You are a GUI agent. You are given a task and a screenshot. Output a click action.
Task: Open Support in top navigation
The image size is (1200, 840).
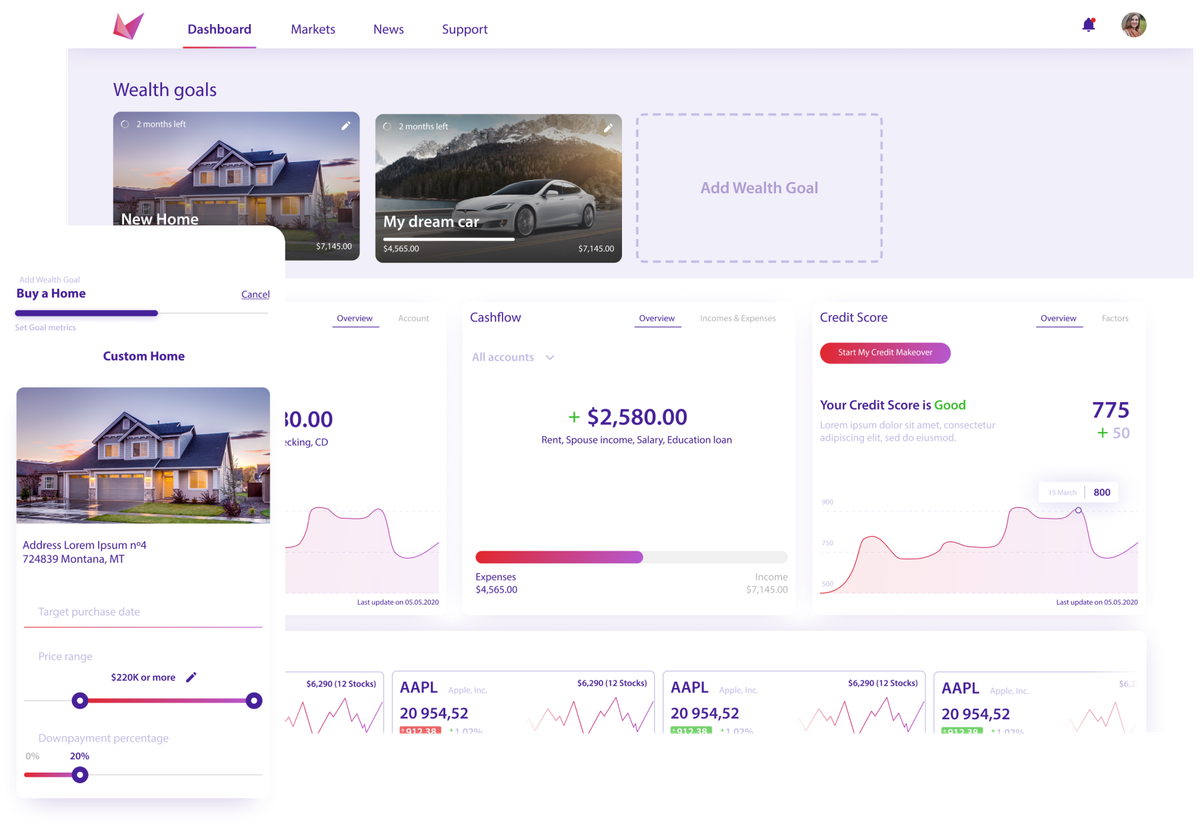click(x=465, y=29)
